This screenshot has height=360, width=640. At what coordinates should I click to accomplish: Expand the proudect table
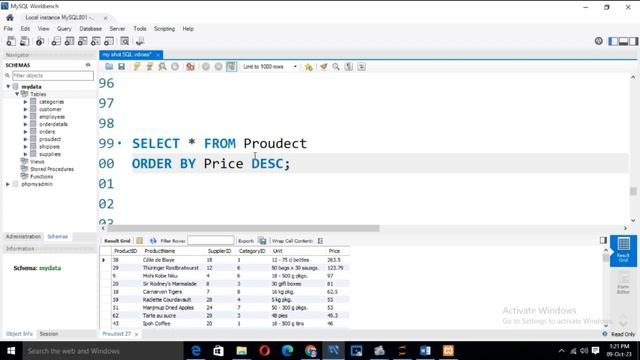point(25,139)
